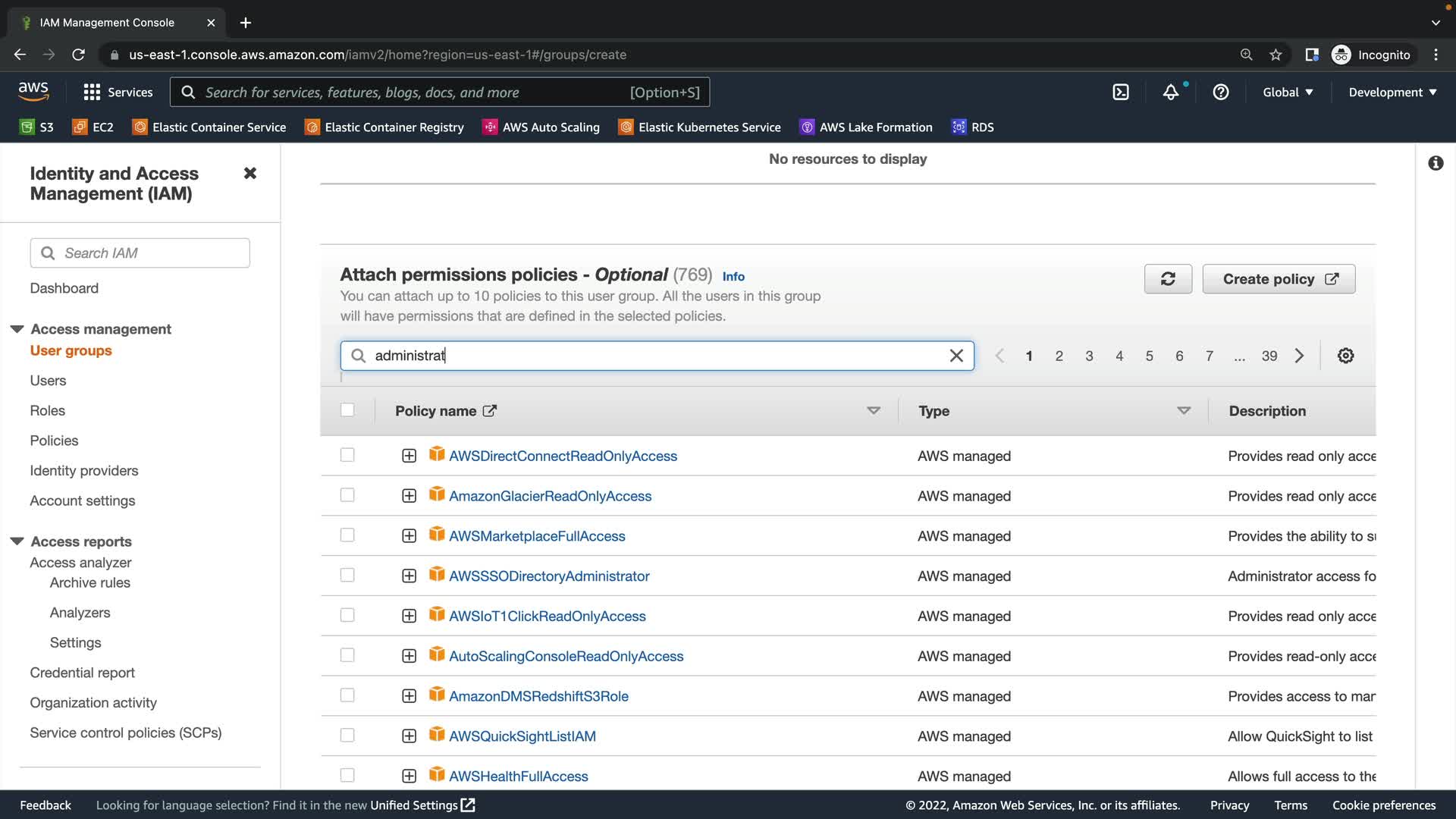Image resolution: width=1456 pixels, height=819 pixels.
Task: Refresh the permissions policies list
Action: point(1168,279)
